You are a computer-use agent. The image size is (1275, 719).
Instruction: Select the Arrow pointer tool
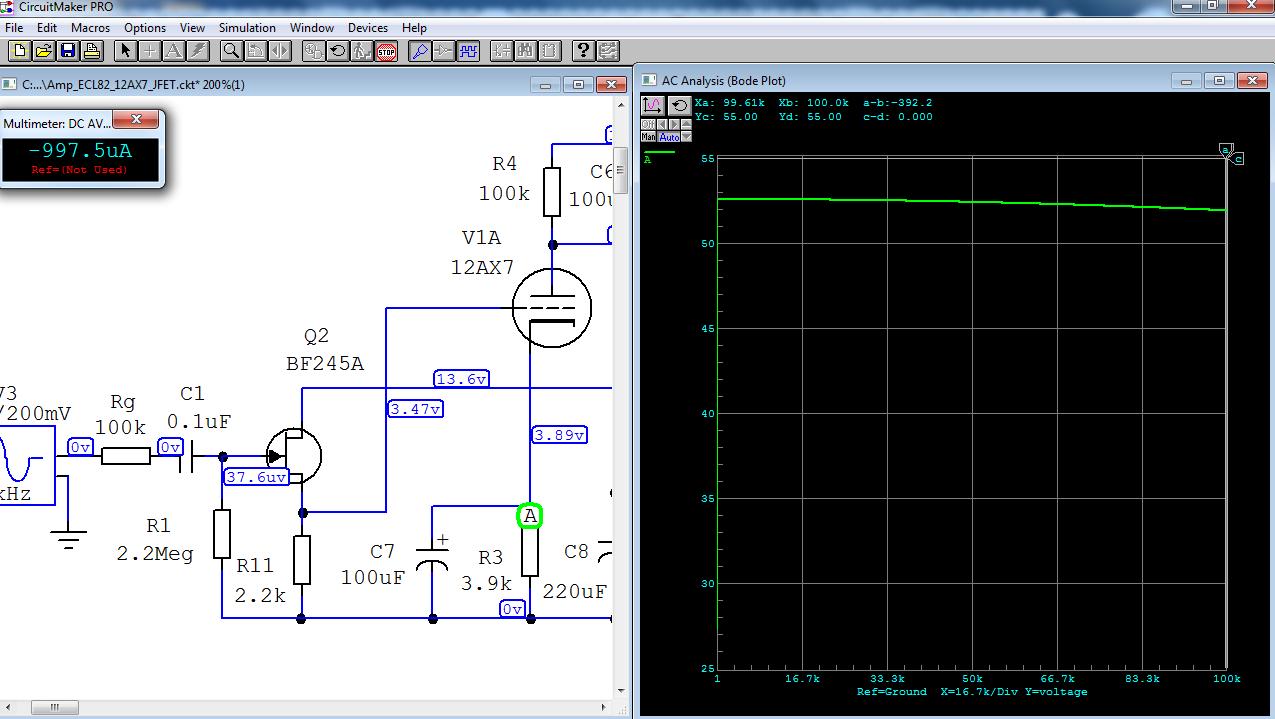click(x=126, y=50)
